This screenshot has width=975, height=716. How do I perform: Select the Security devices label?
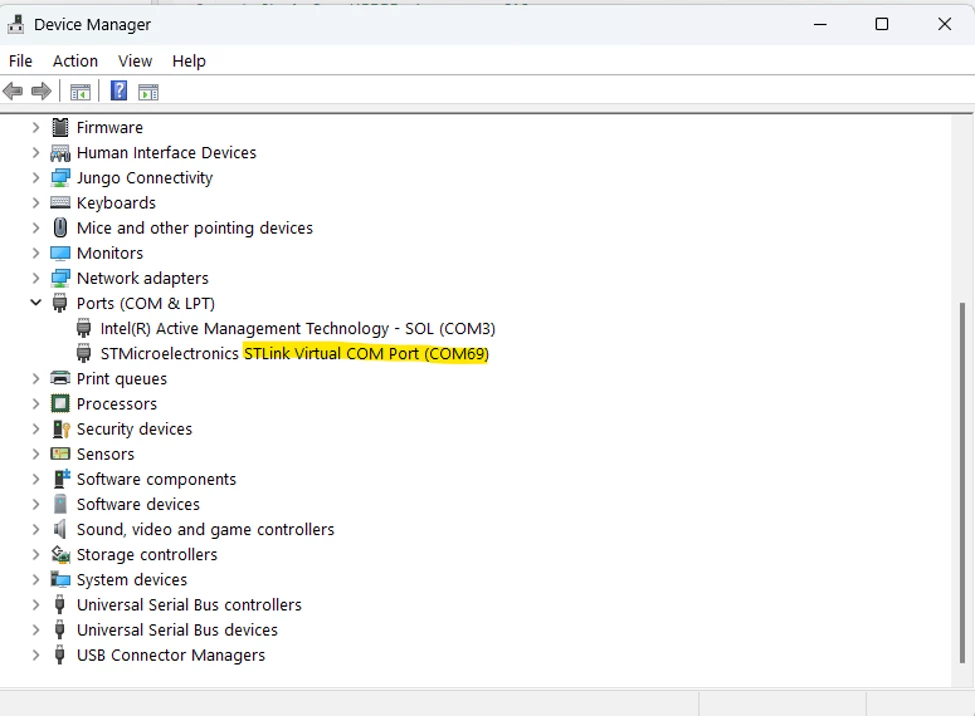134,429
